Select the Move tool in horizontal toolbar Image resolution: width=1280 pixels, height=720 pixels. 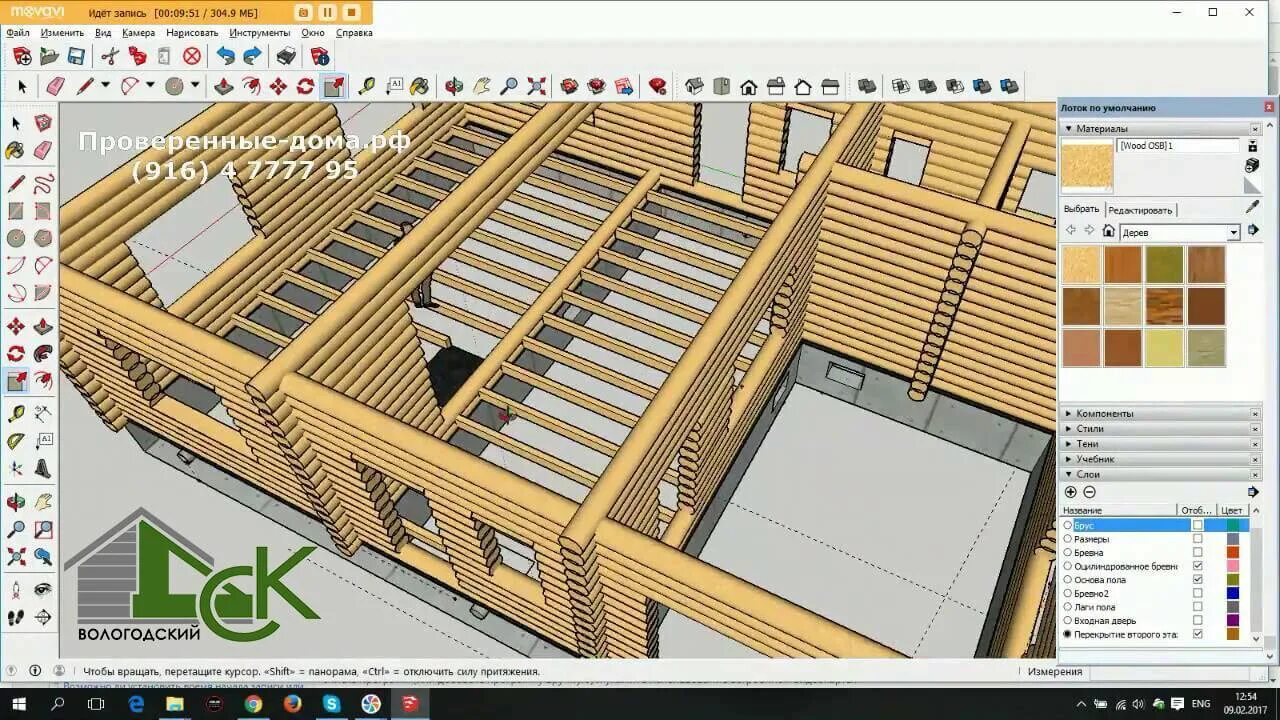click(x=278, y=86)
